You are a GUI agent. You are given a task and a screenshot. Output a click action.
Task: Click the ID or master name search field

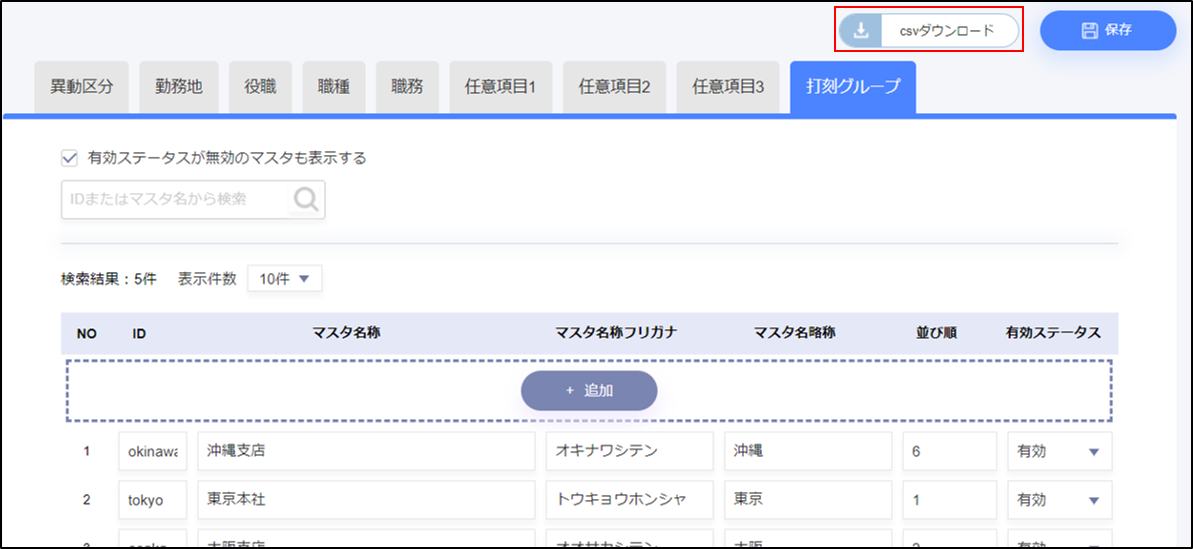coord(176,200)
